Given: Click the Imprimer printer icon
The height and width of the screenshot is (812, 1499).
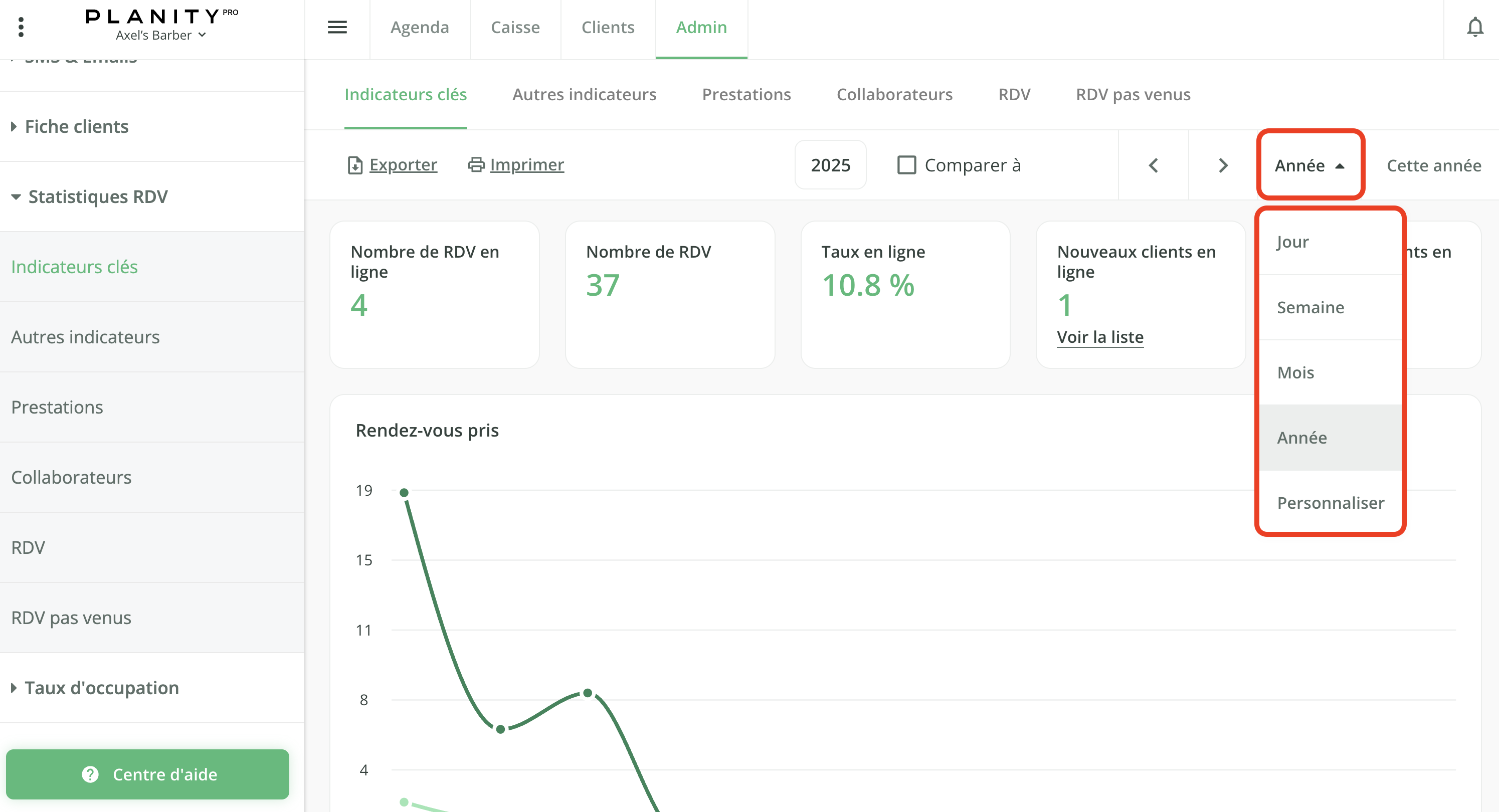Looking at the screenshot, I should click(x=476, y=164).
